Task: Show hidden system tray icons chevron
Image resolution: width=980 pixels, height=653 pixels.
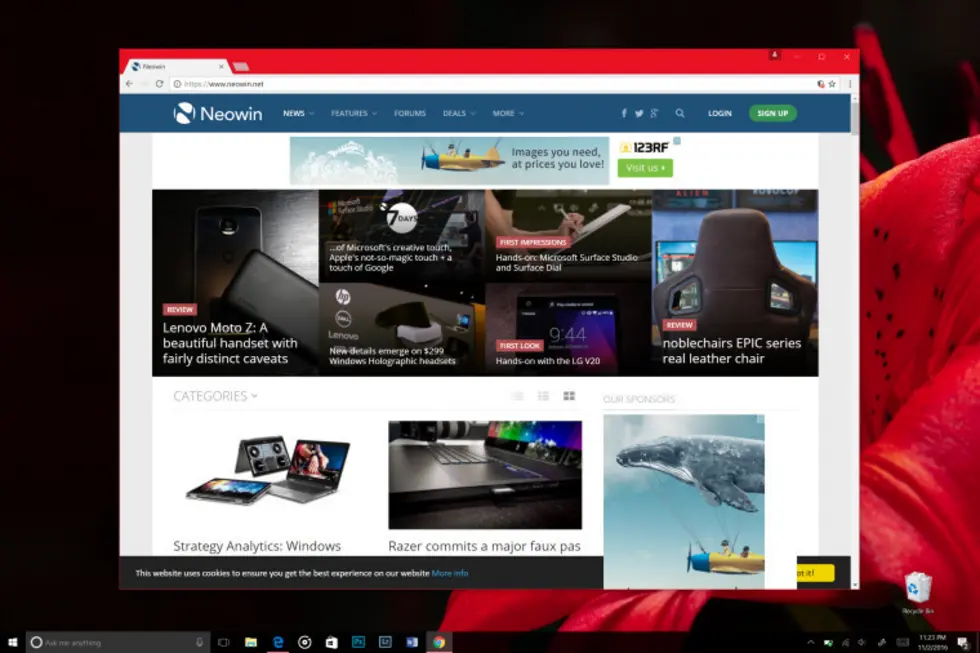Action: click(811, 642)
